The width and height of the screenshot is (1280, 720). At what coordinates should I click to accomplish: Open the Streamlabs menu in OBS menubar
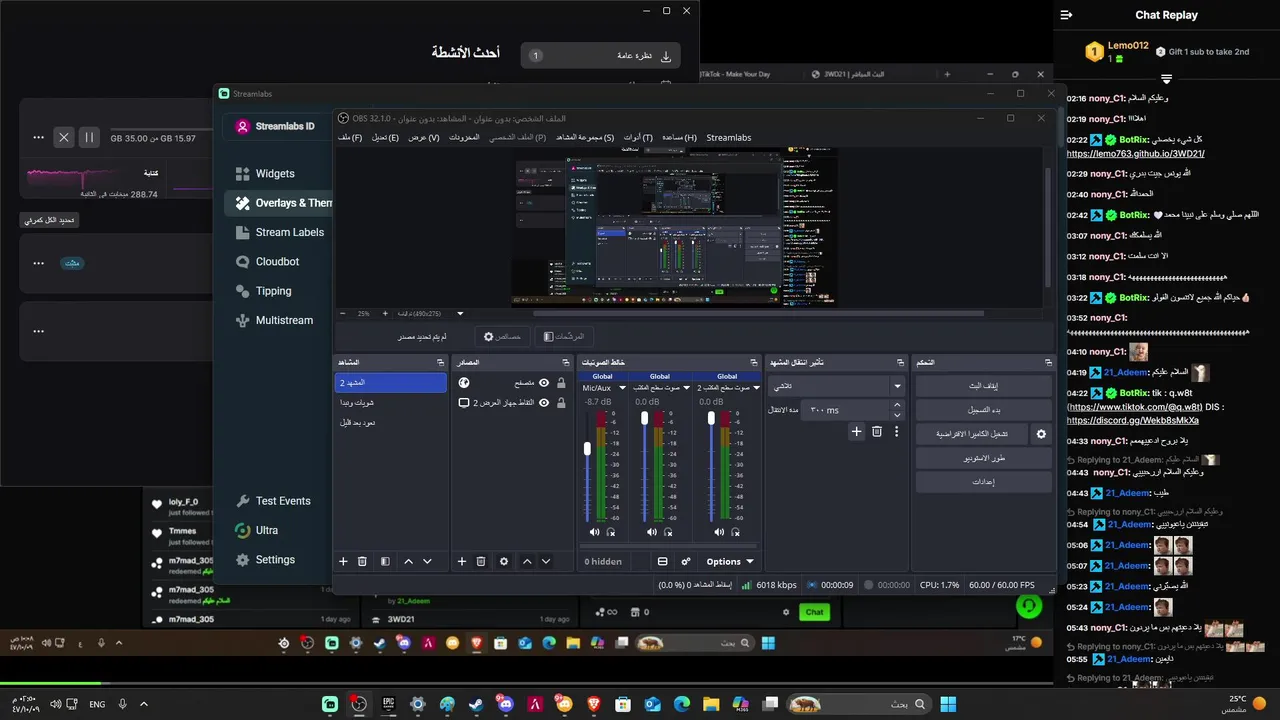728,138
